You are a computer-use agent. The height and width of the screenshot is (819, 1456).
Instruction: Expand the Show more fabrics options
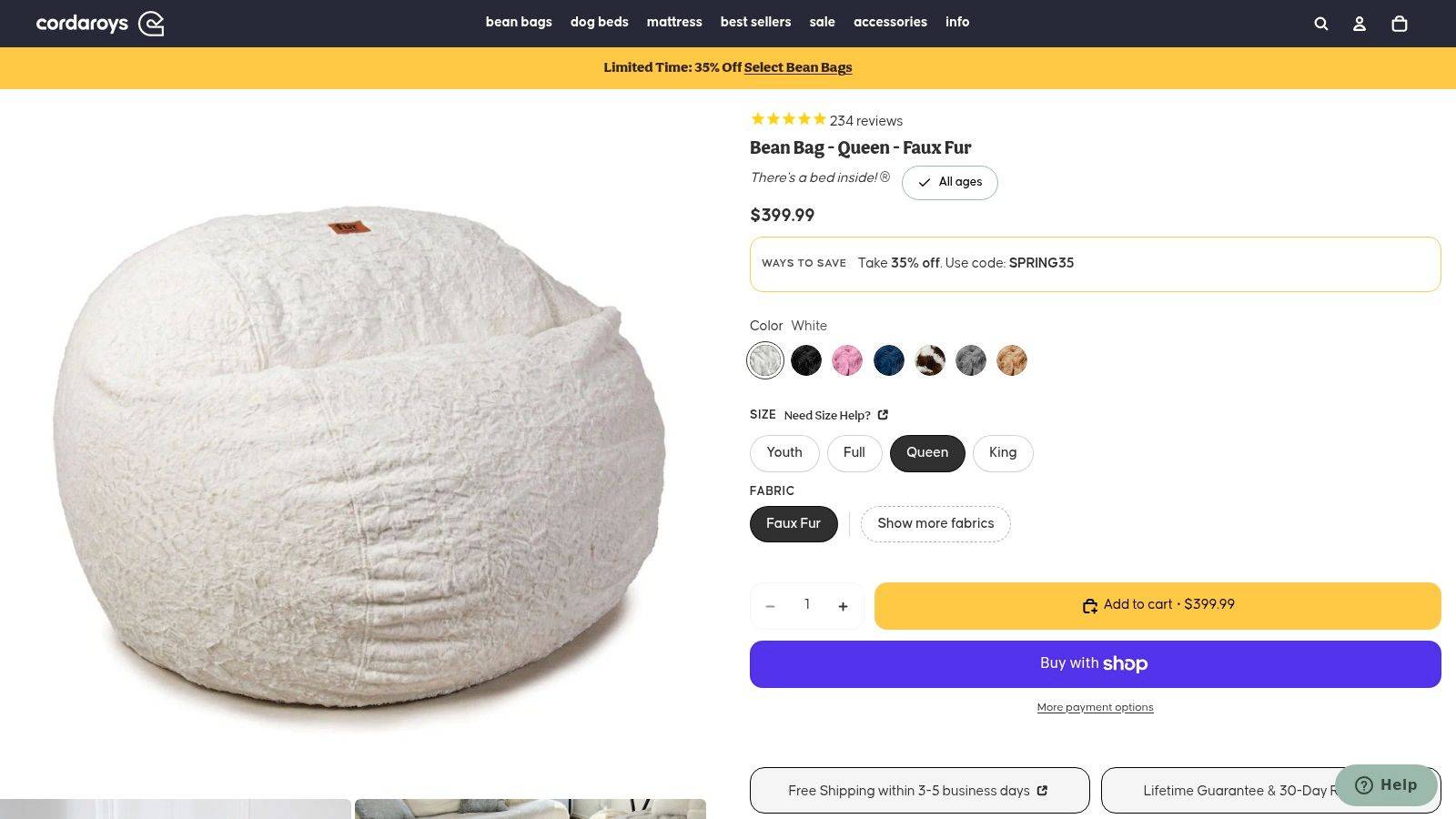(x=935, y=523)
